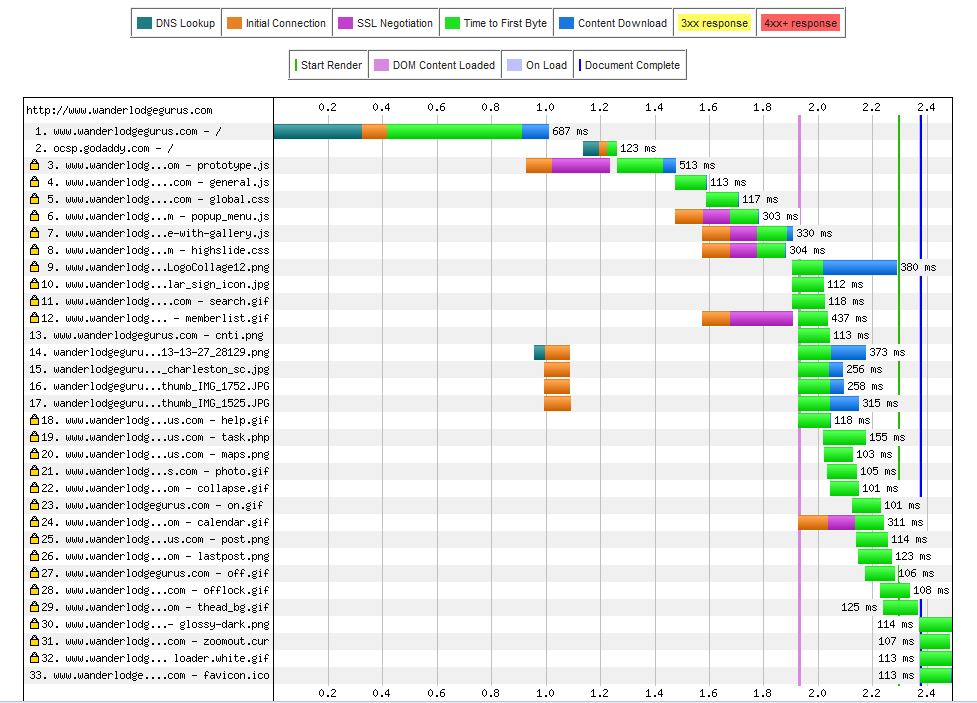
Task: Select the padlock icon beside favicon.ico
Action: click(x=34, y=675)
